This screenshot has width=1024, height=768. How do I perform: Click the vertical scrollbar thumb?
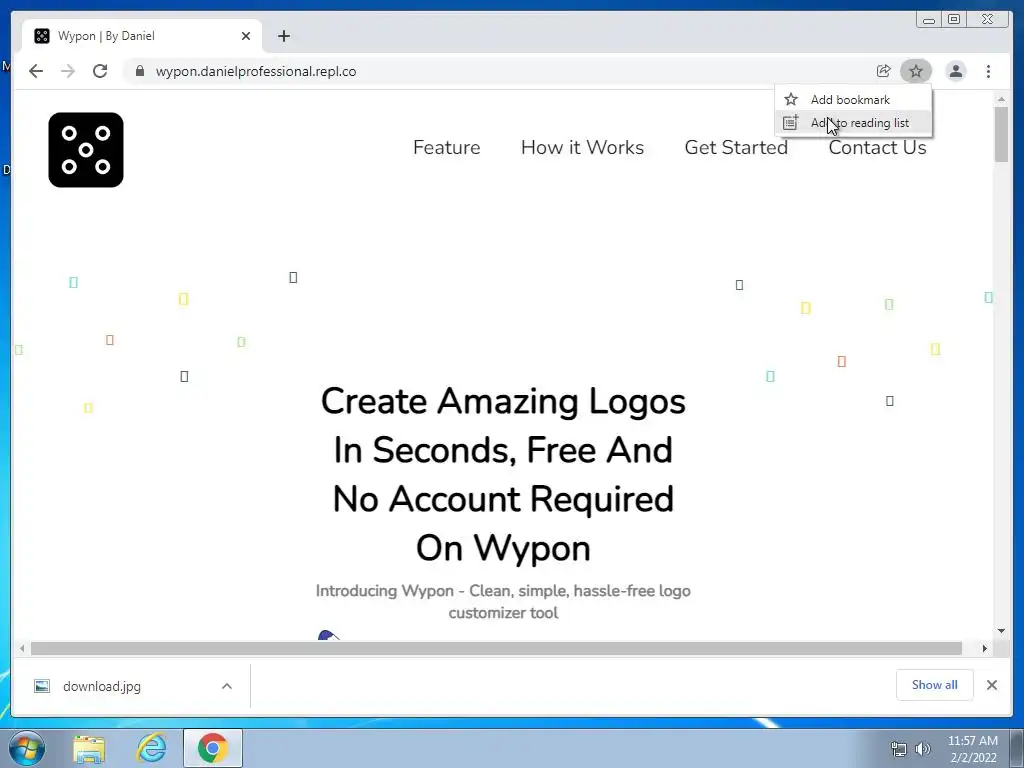[x=1001, y=135]
